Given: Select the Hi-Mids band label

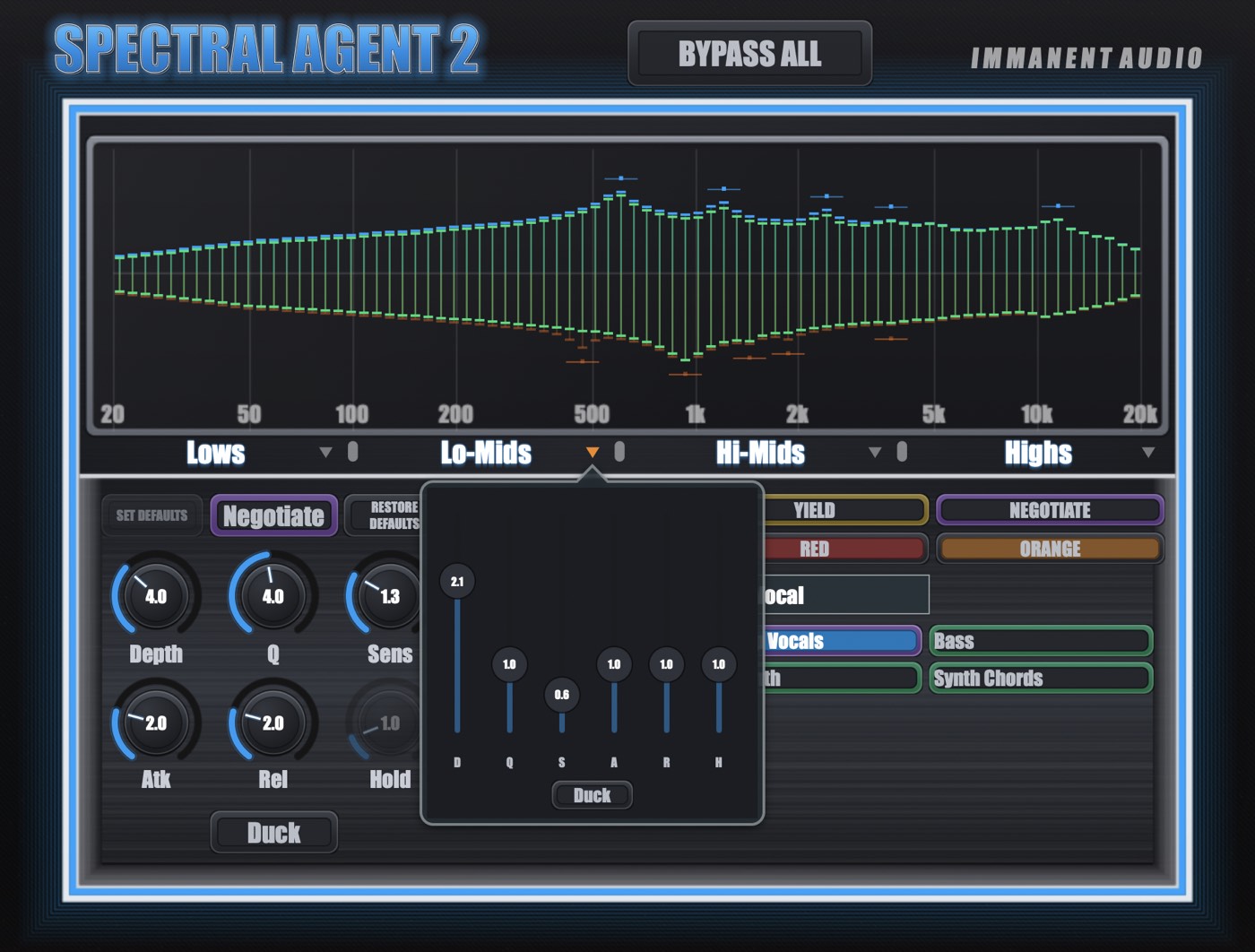Looking at the screenshot, I should pos(760,453).
